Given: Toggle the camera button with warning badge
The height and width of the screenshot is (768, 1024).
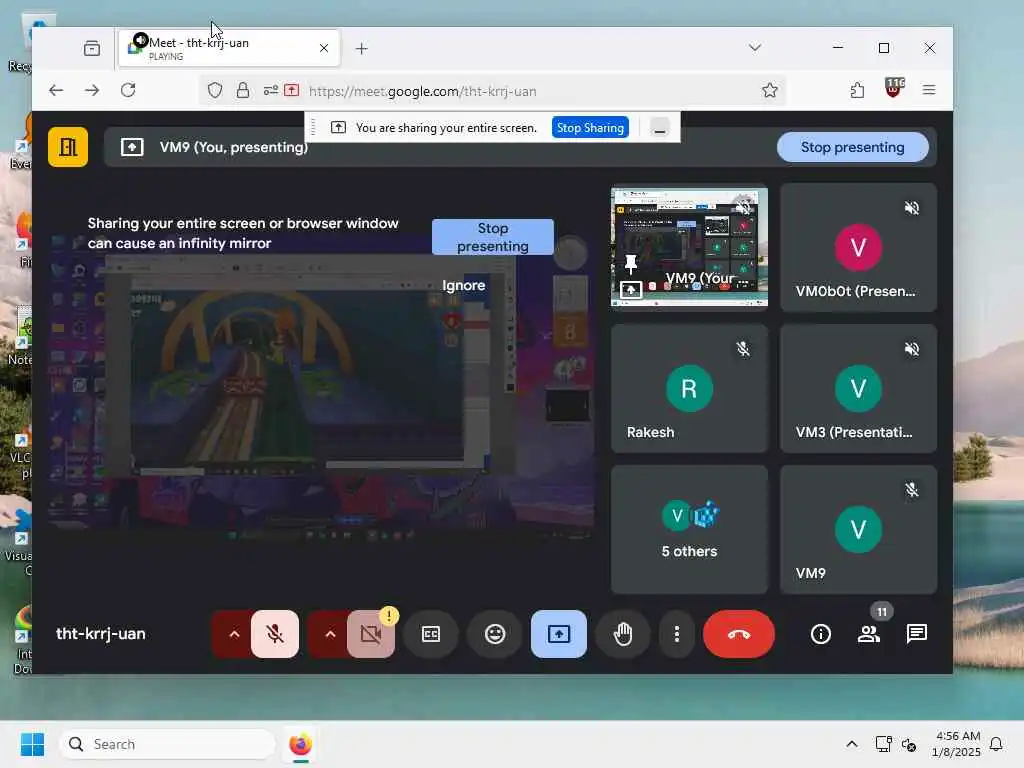Looking at the screenshot, I should coord(371,633).
